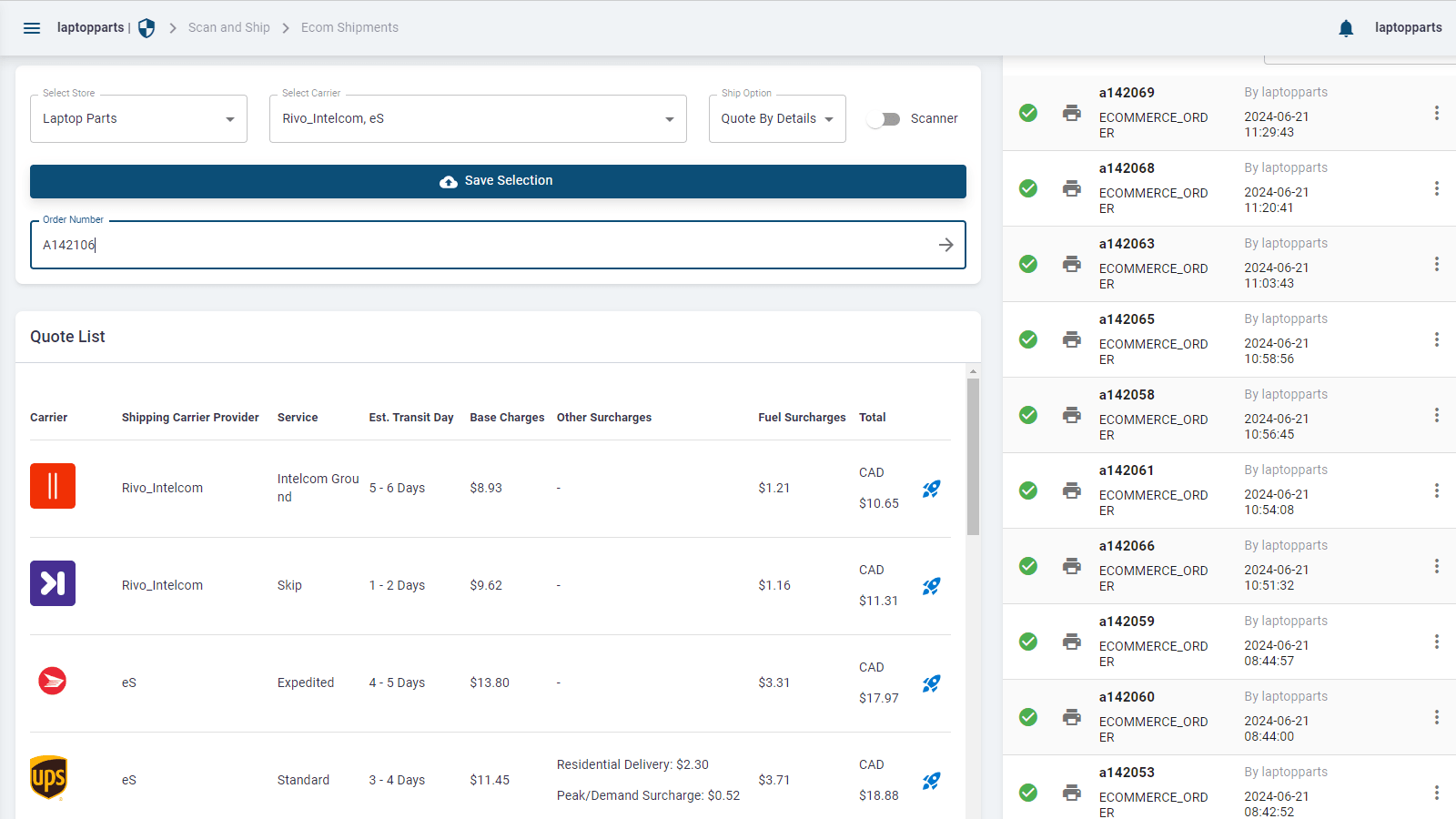The image size is (1456, 819).
Task: Click the UPS carrier logo
Action: pyautogui.click(x=48, y=778)
